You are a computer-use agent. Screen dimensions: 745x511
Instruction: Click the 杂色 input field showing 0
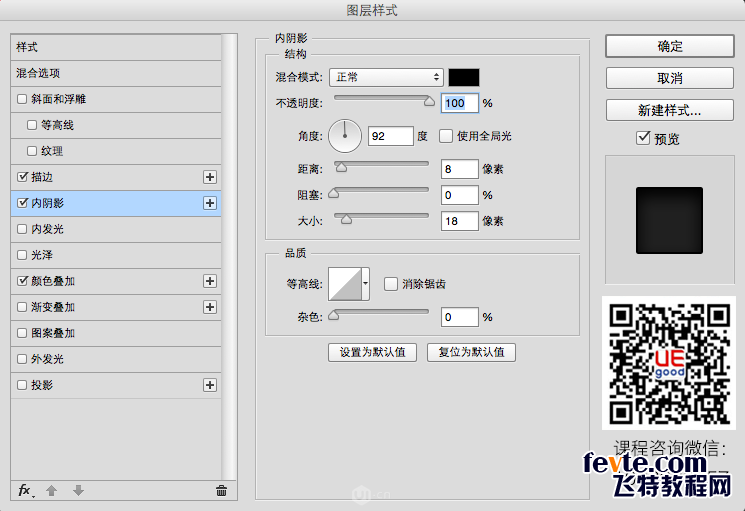[459, 317]
